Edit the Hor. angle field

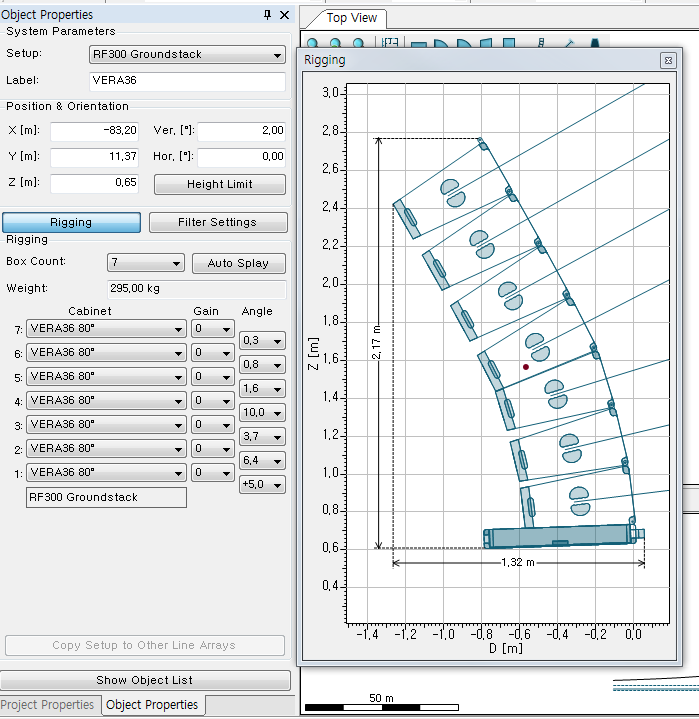click(242, 157)
